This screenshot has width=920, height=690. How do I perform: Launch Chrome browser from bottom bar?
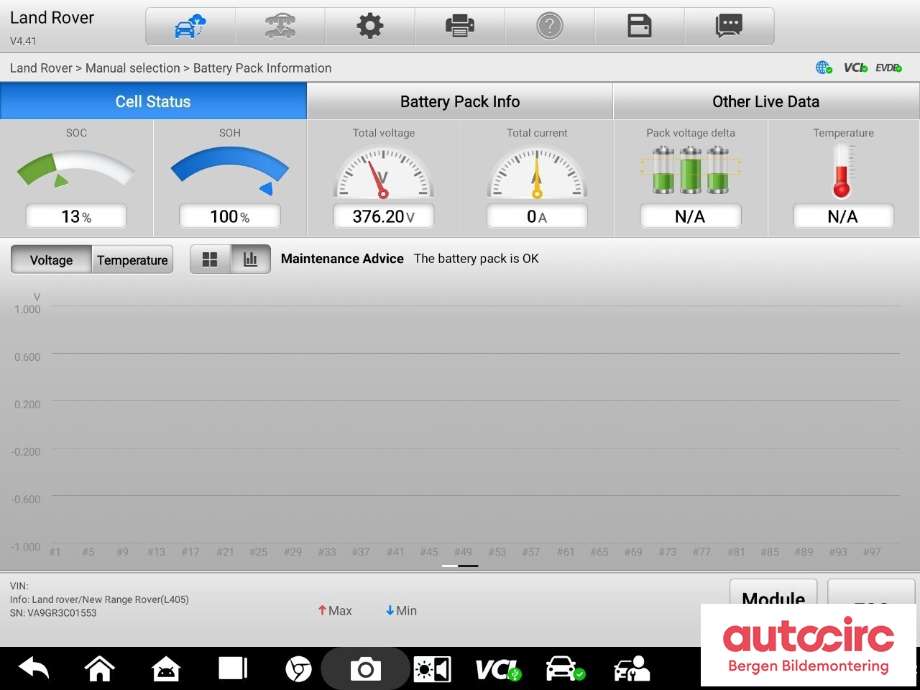pos(298,669)
